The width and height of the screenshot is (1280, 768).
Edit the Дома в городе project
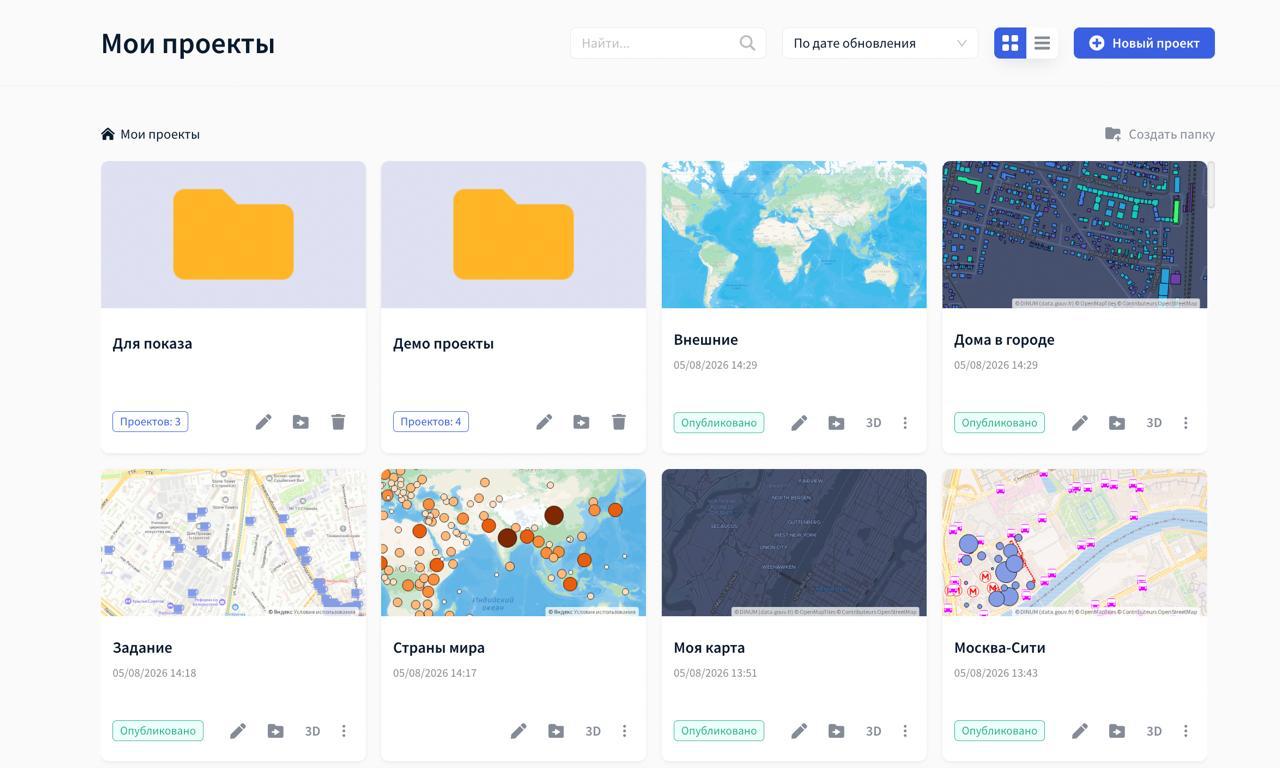pyautogui.click(x=1080, y=423)
